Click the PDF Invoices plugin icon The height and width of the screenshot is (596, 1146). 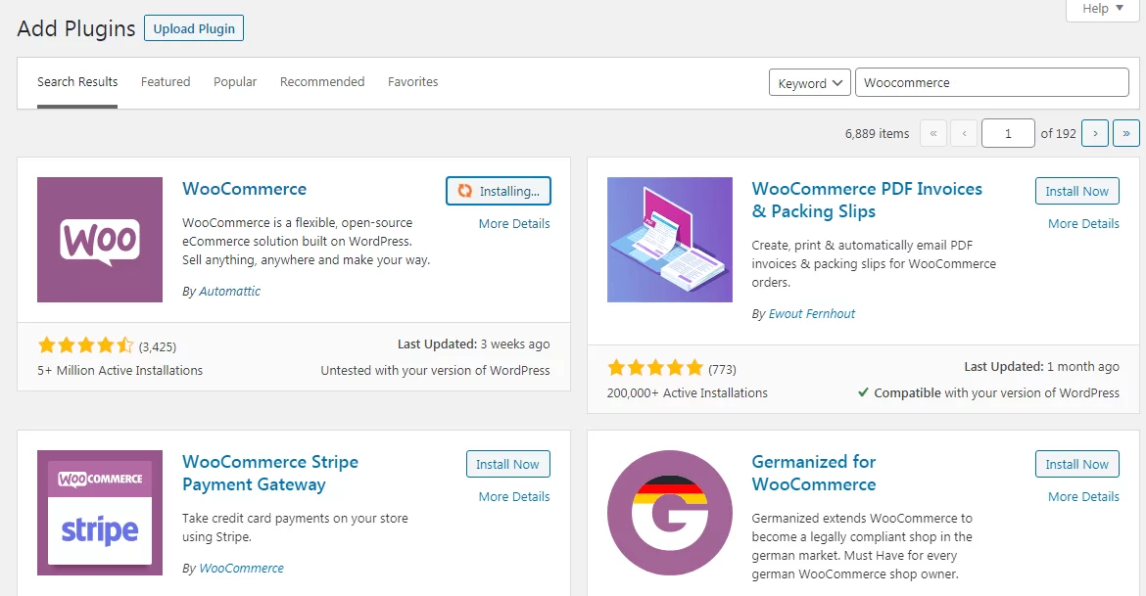coord(669,240)
